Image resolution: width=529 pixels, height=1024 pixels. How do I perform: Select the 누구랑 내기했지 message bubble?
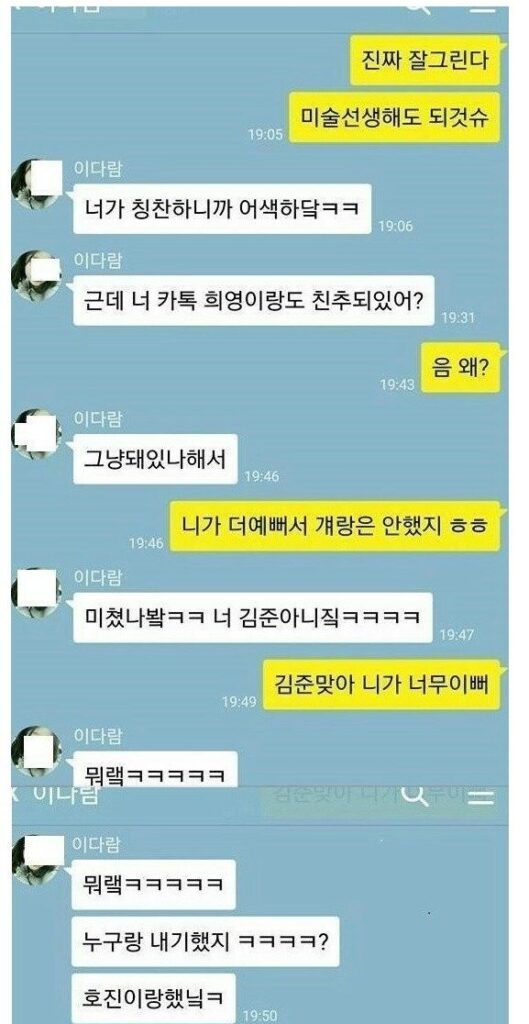tap(206, 942)
